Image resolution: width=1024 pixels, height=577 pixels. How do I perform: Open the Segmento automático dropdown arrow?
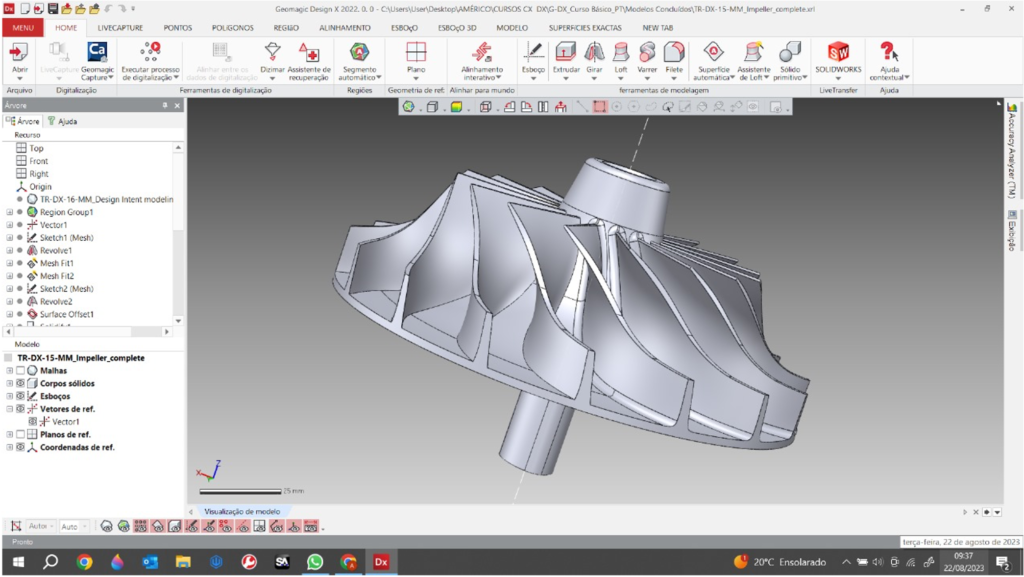[x=379, y=77]
